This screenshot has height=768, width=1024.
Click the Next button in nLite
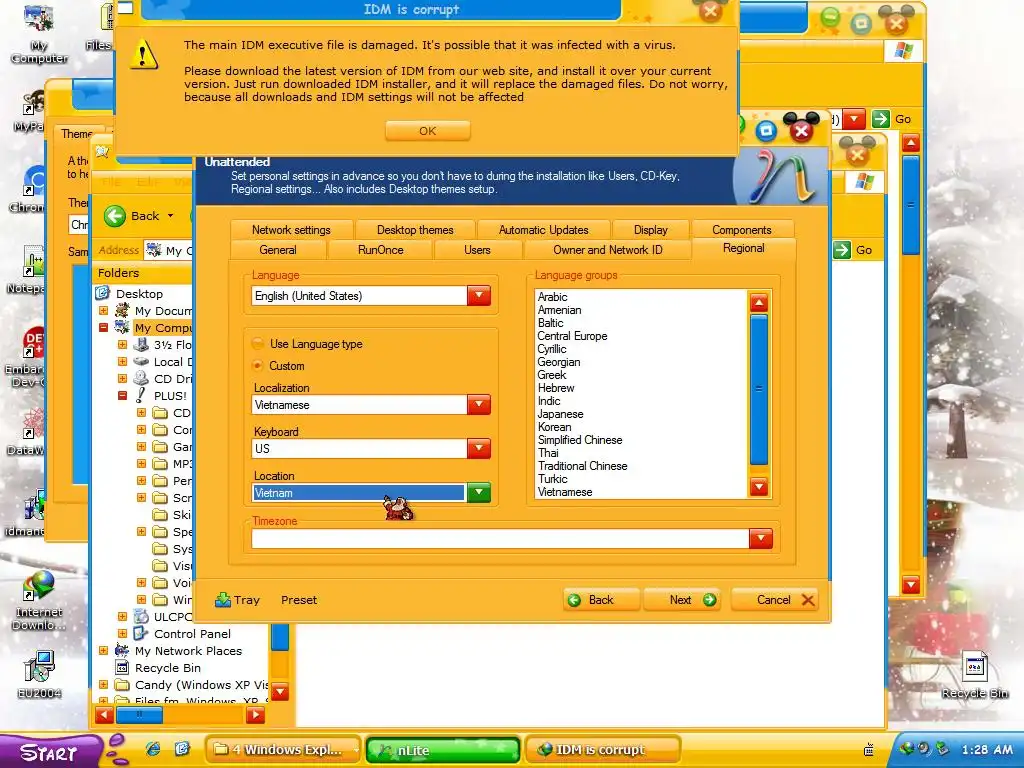point(682,600)
